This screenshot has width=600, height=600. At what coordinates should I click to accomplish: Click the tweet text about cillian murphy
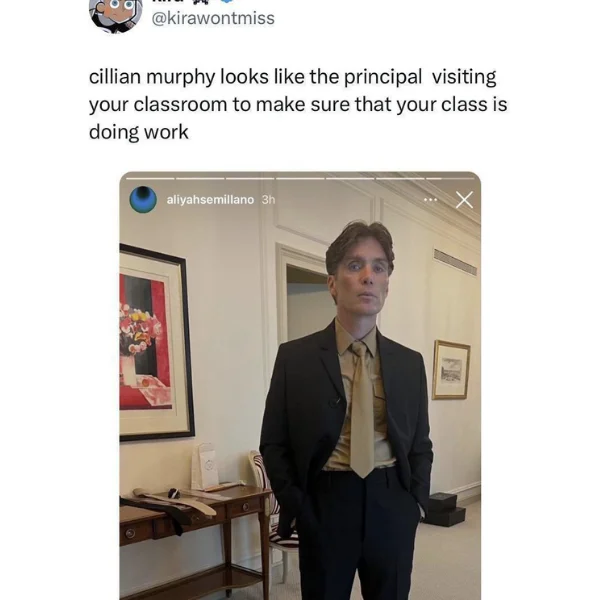pos(298,104)
